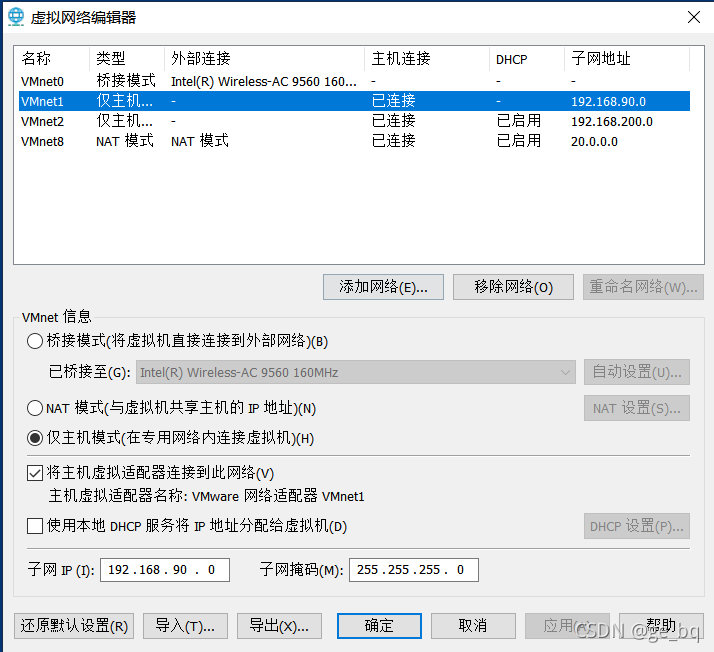The image size is (714, 652).
Task: Click the 子网 IP input field
Action: tap(165, 570)
